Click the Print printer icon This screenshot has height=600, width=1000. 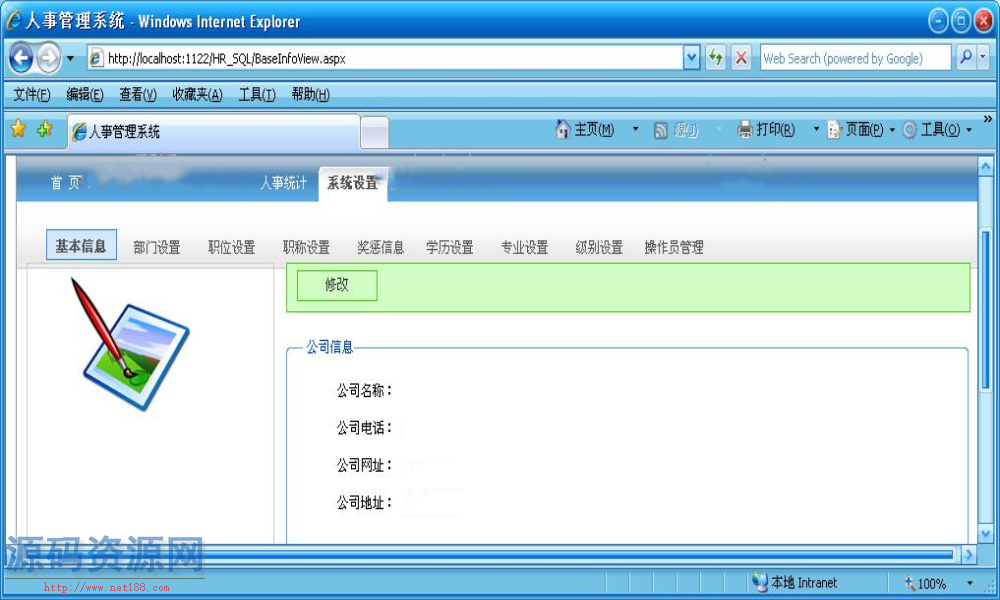point(745,130)
